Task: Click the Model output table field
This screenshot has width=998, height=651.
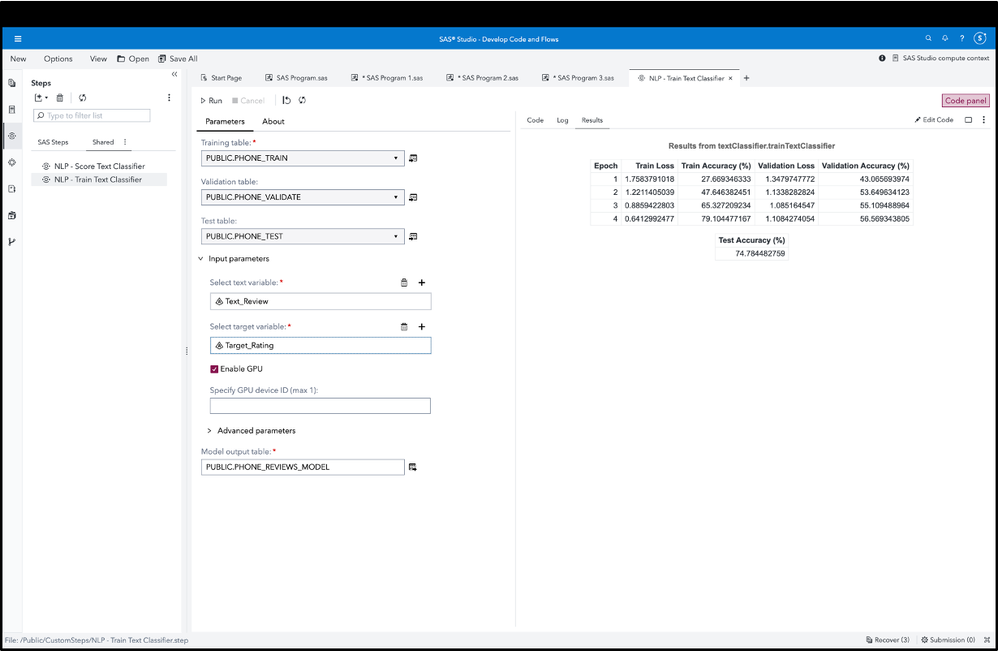Action: [x=302, y=467]
